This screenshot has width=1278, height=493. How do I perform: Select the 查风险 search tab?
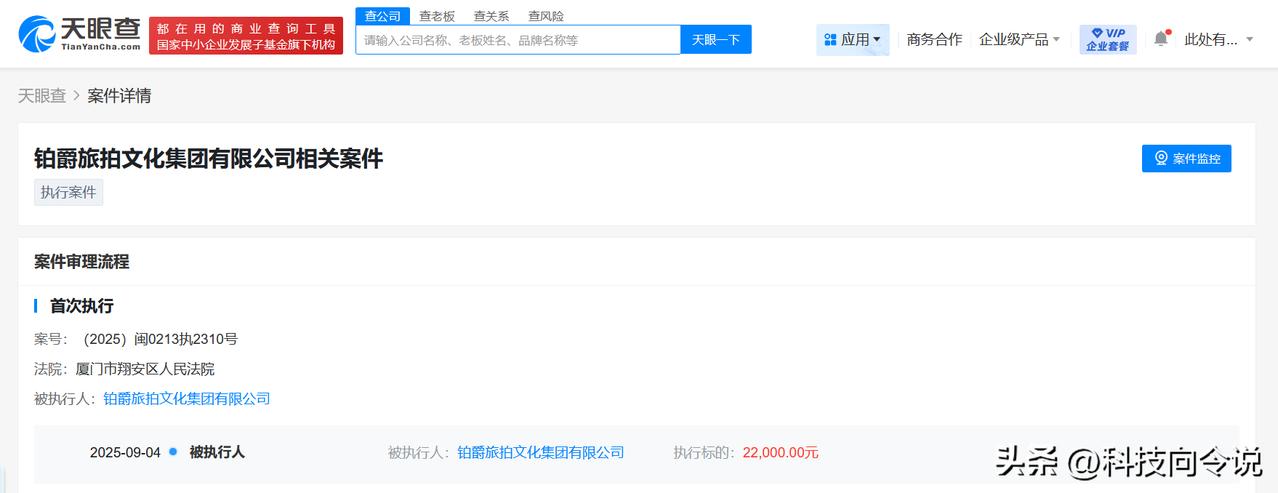click(546, 16)
